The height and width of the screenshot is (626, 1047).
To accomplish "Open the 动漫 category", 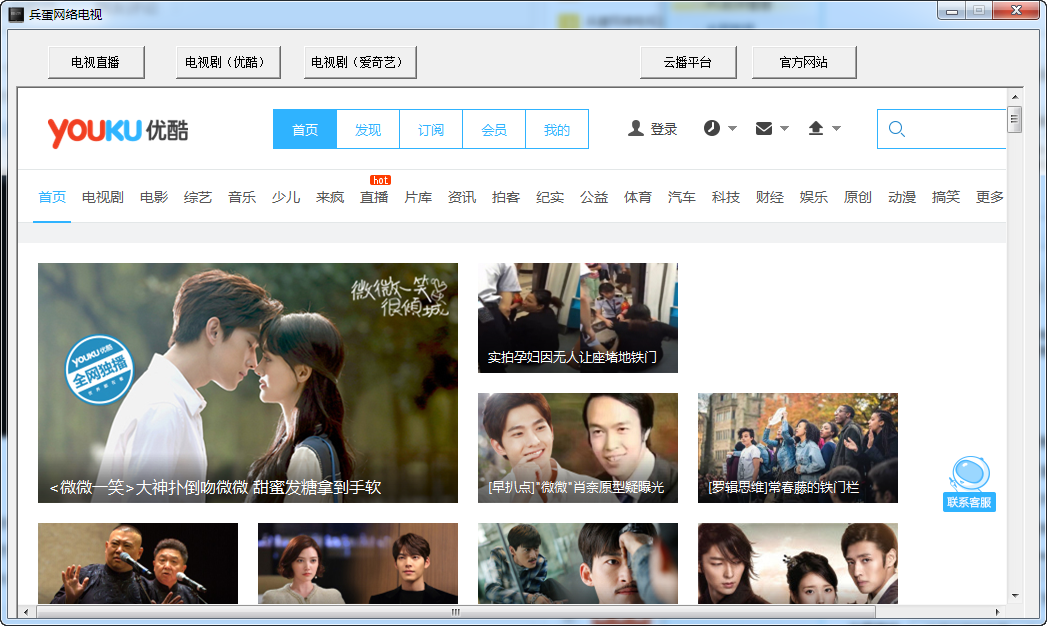I will [x=902, y=197].
